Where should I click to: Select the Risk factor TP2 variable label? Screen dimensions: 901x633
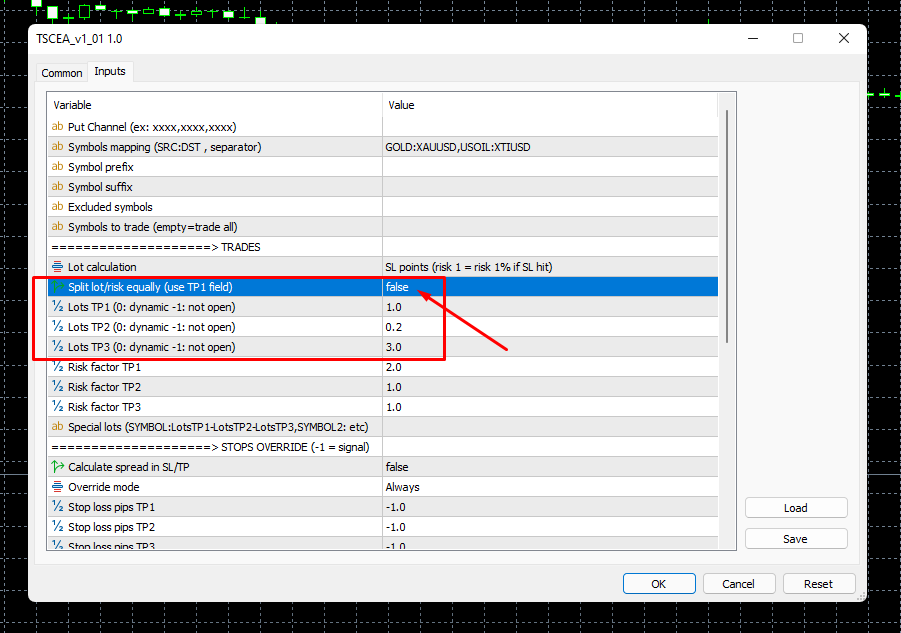[x=105, y=387]
